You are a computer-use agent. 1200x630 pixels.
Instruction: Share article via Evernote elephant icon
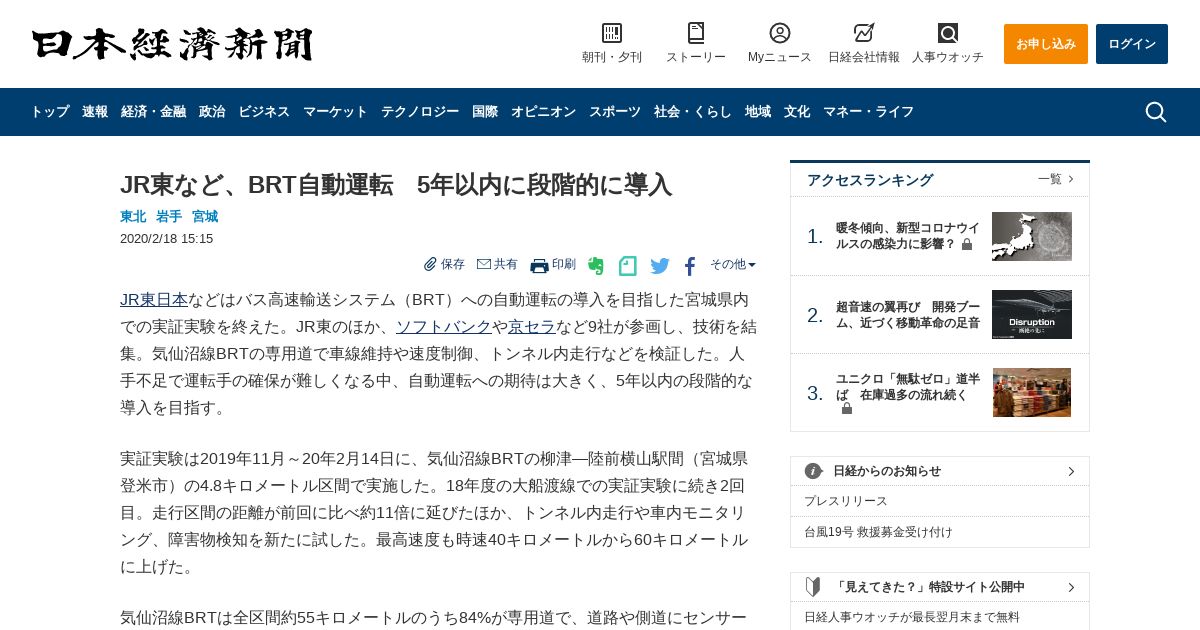point(596,266)
